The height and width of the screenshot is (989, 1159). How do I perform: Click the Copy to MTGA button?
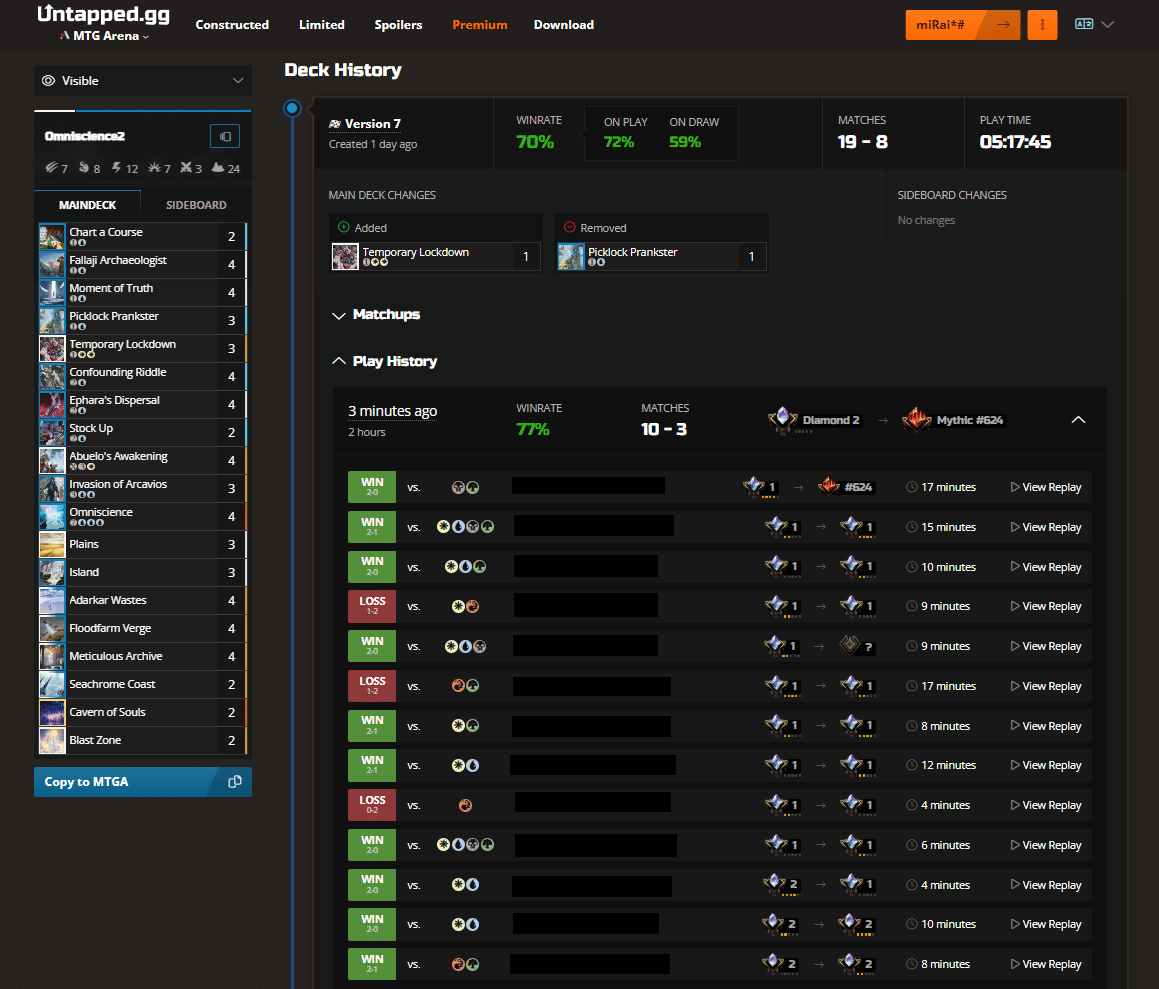(143, 782)
